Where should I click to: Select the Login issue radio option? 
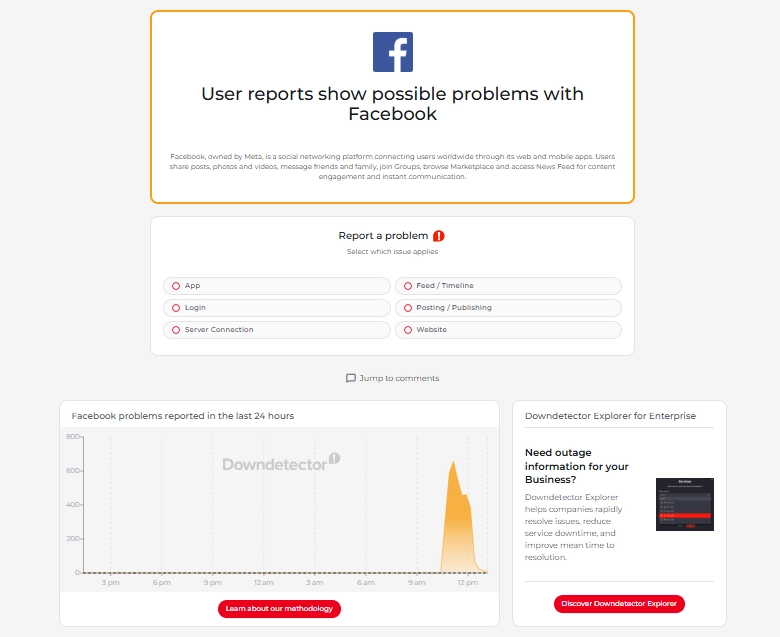click(277, 308)
